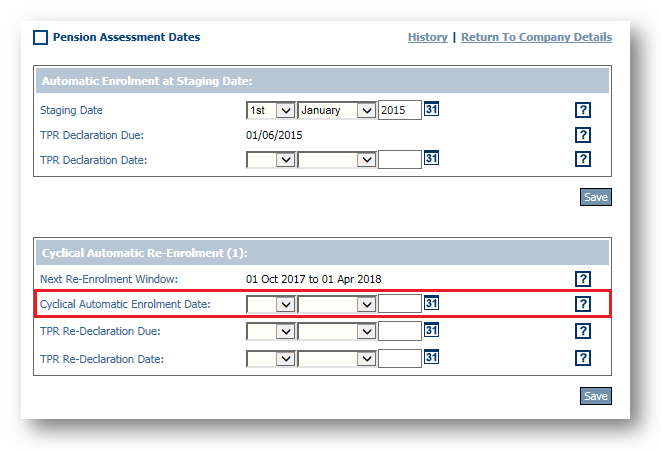The height and width of the screenshot is (450, 661).
Task: Click help icon for Staging Date
Action: [583, 110]
